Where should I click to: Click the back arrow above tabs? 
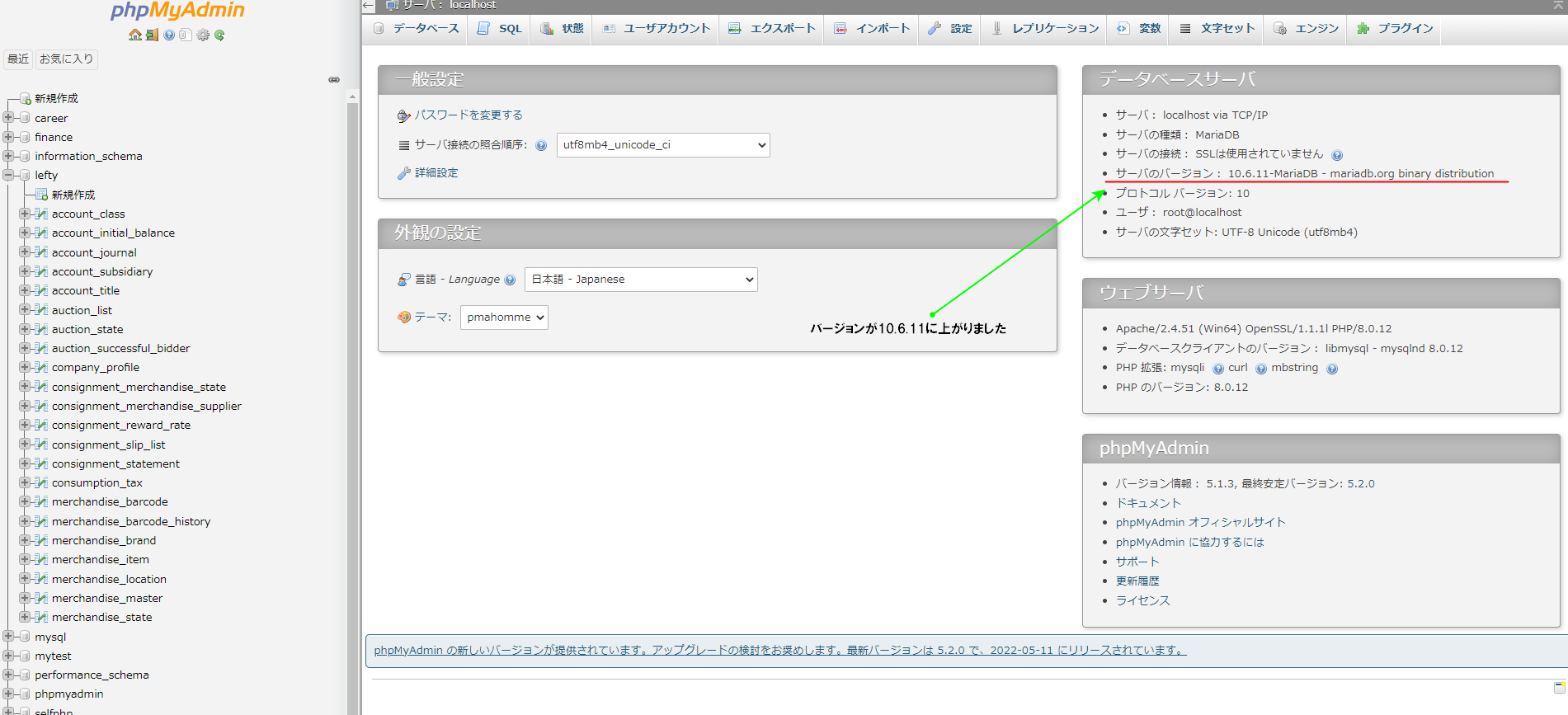[369, 6]
